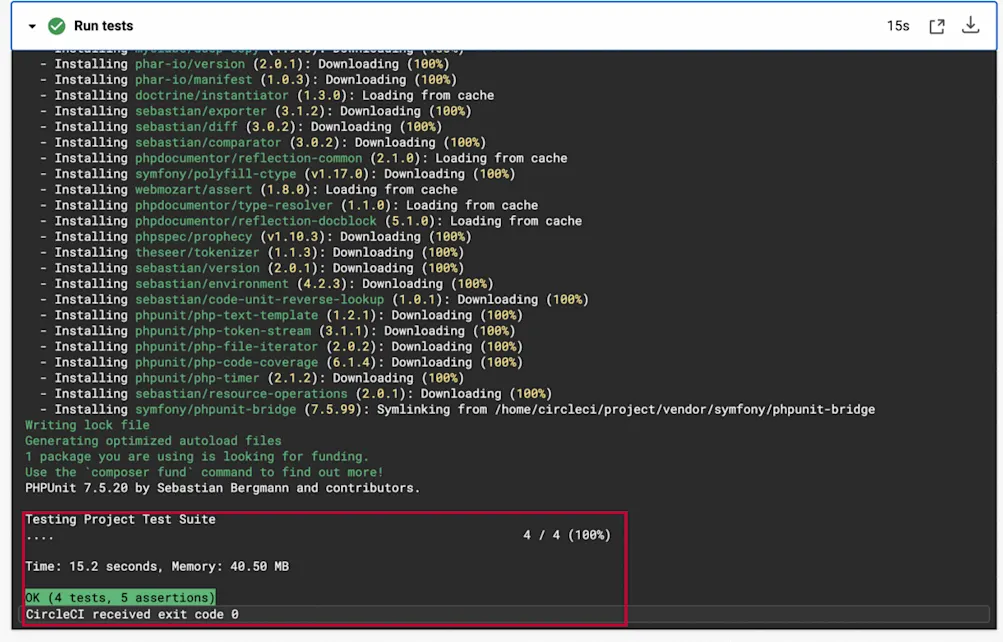
Task: Click the green OK (4 tests, 5 assertions) result
Action: (120, 597)
